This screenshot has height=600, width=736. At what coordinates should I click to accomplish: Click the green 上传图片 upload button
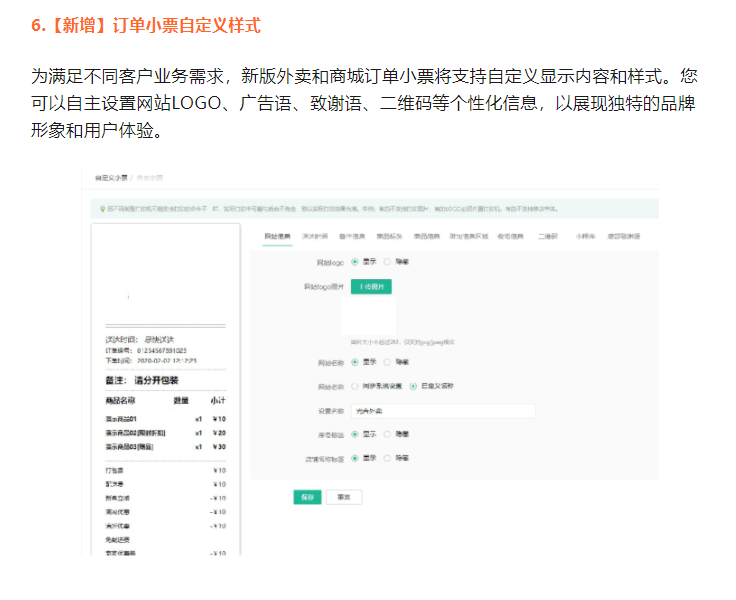[371, 286]
